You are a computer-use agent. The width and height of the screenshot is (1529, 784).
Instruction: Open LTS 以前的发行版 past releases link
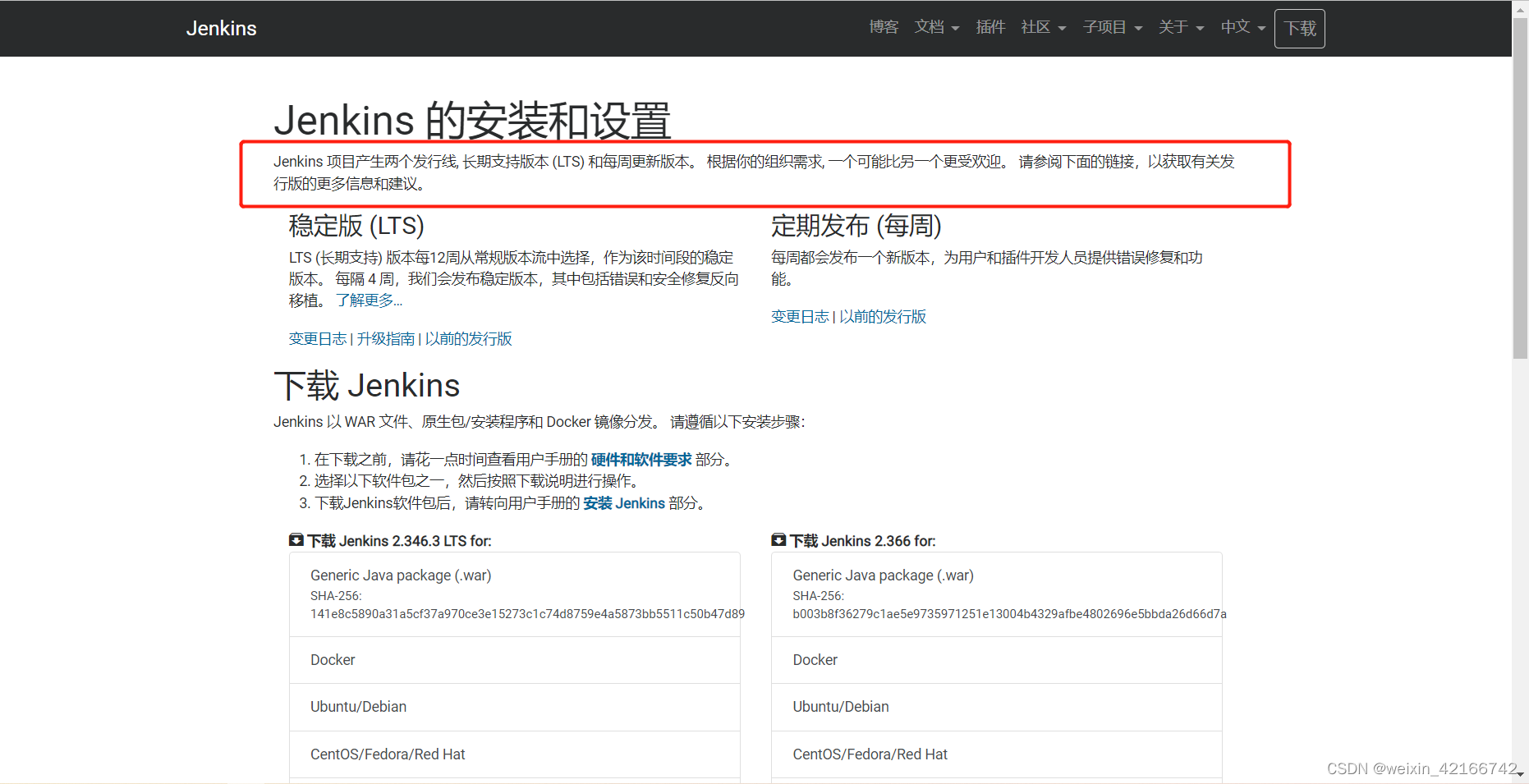469,339
